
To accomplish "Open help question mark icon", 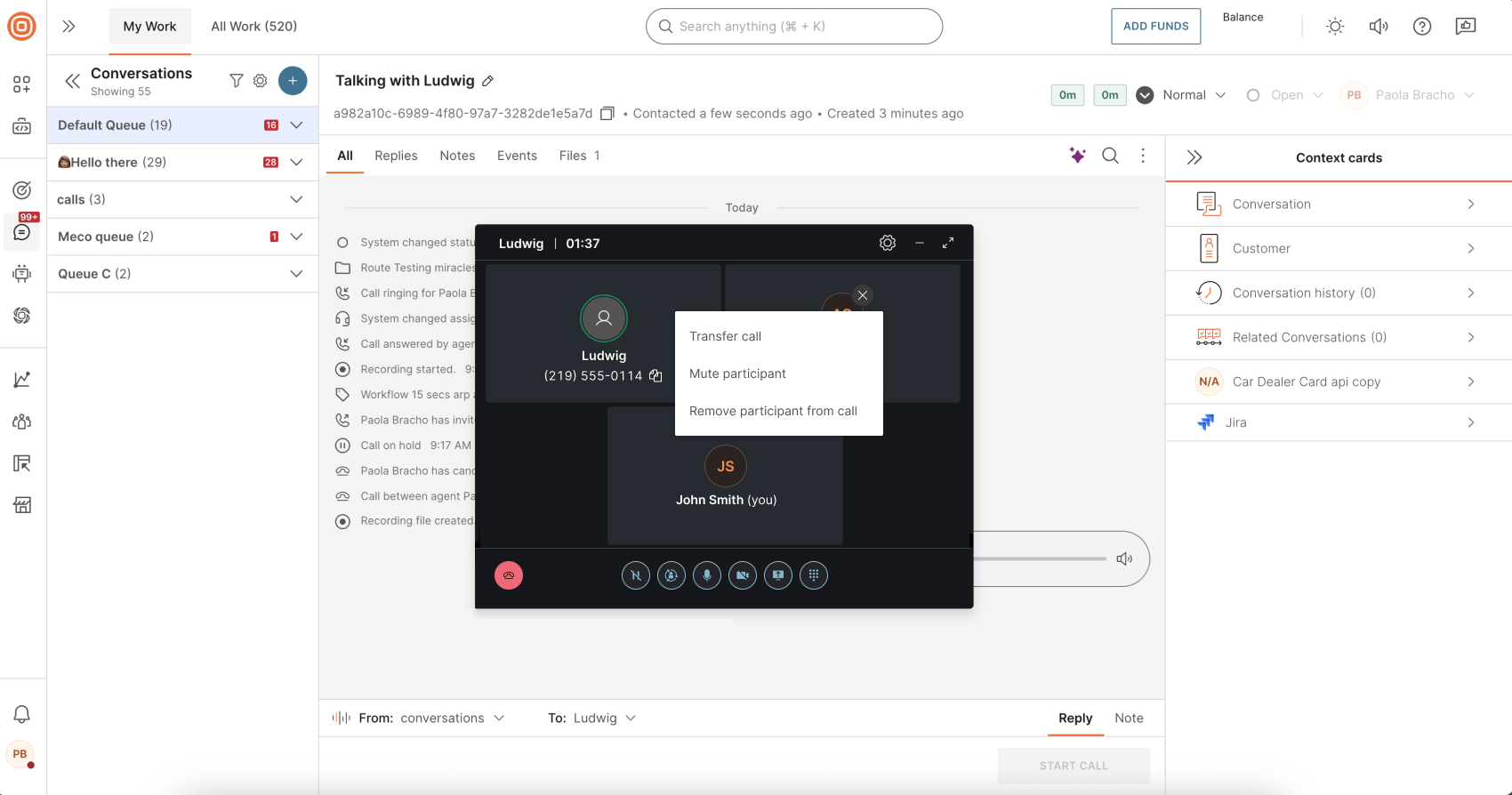I will (x=1422, y=27).
